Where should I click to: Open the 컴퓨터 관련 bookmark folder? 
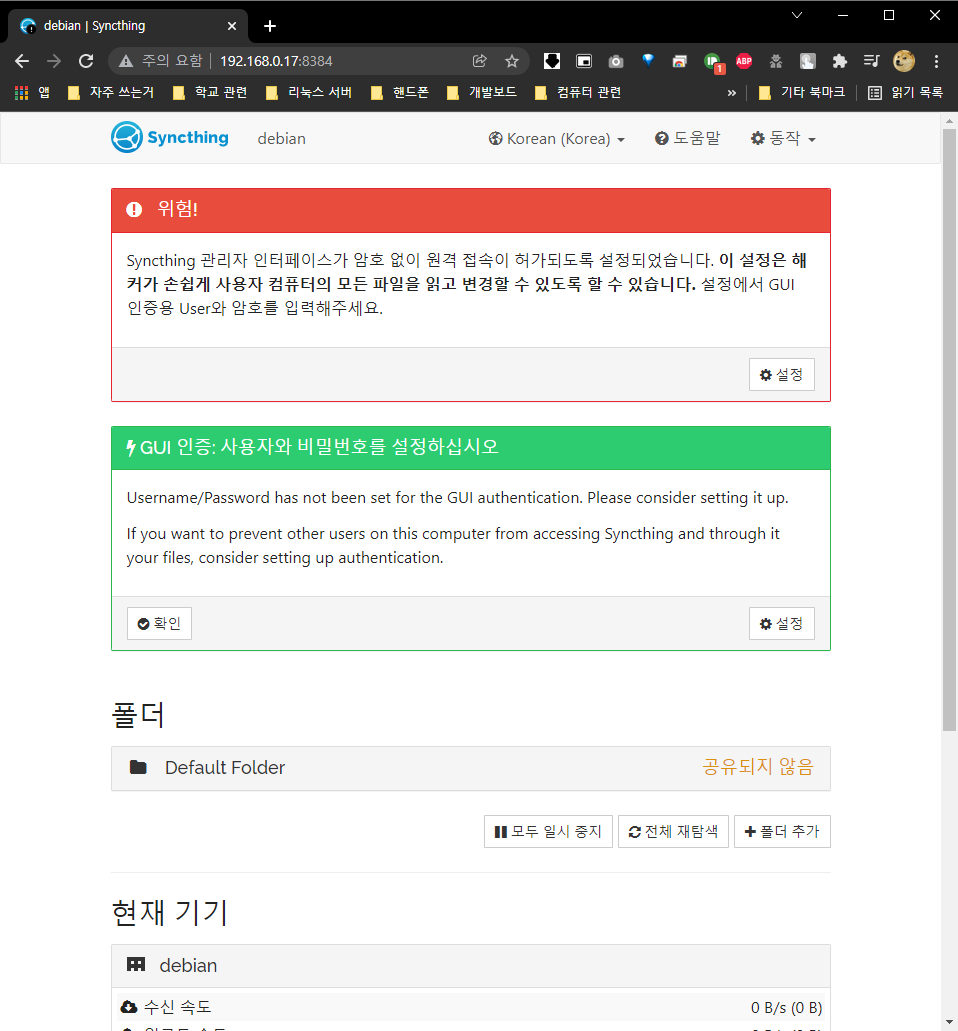point(579,93)
